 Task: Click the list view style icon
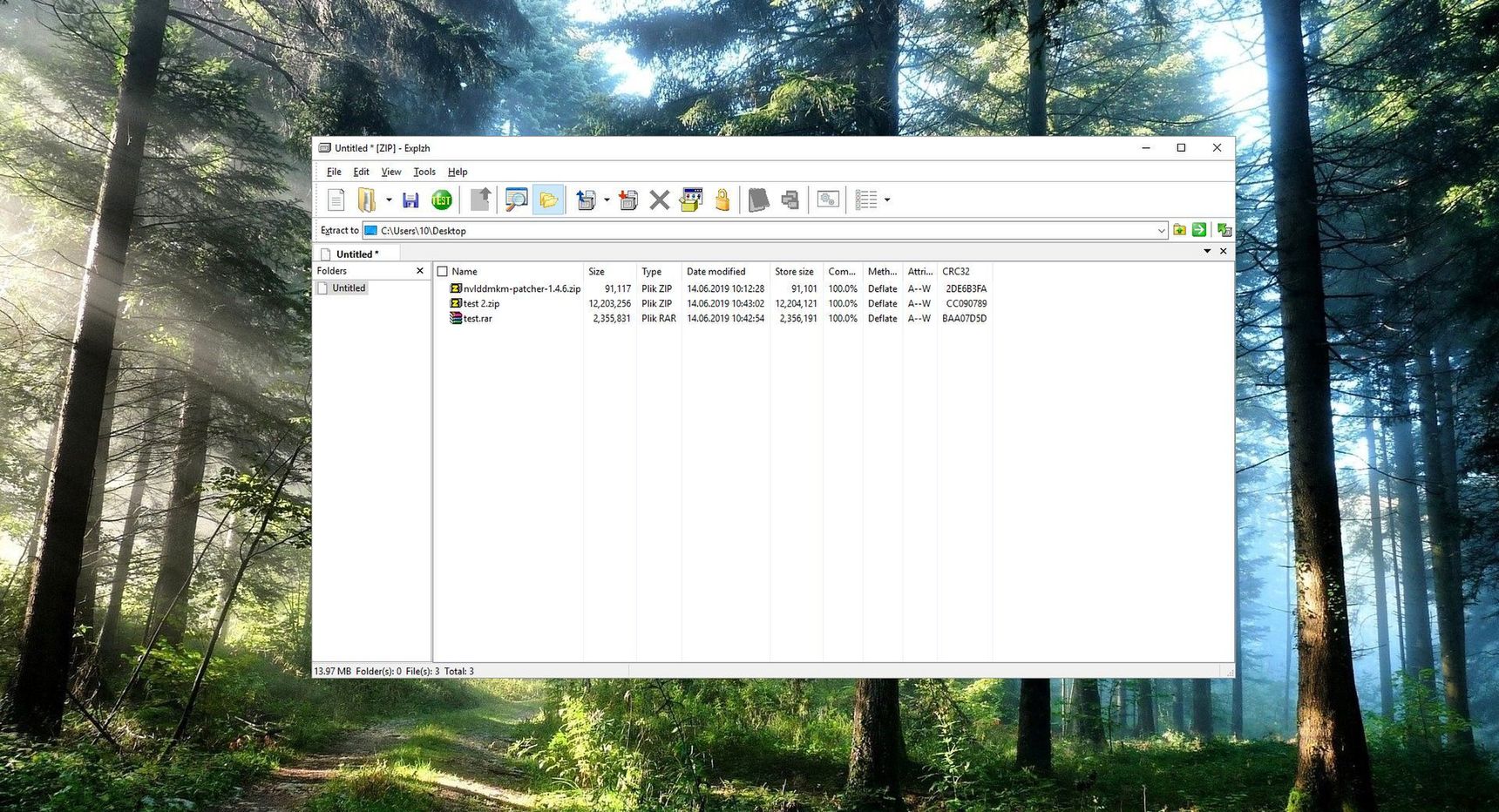tap(866, 200)
